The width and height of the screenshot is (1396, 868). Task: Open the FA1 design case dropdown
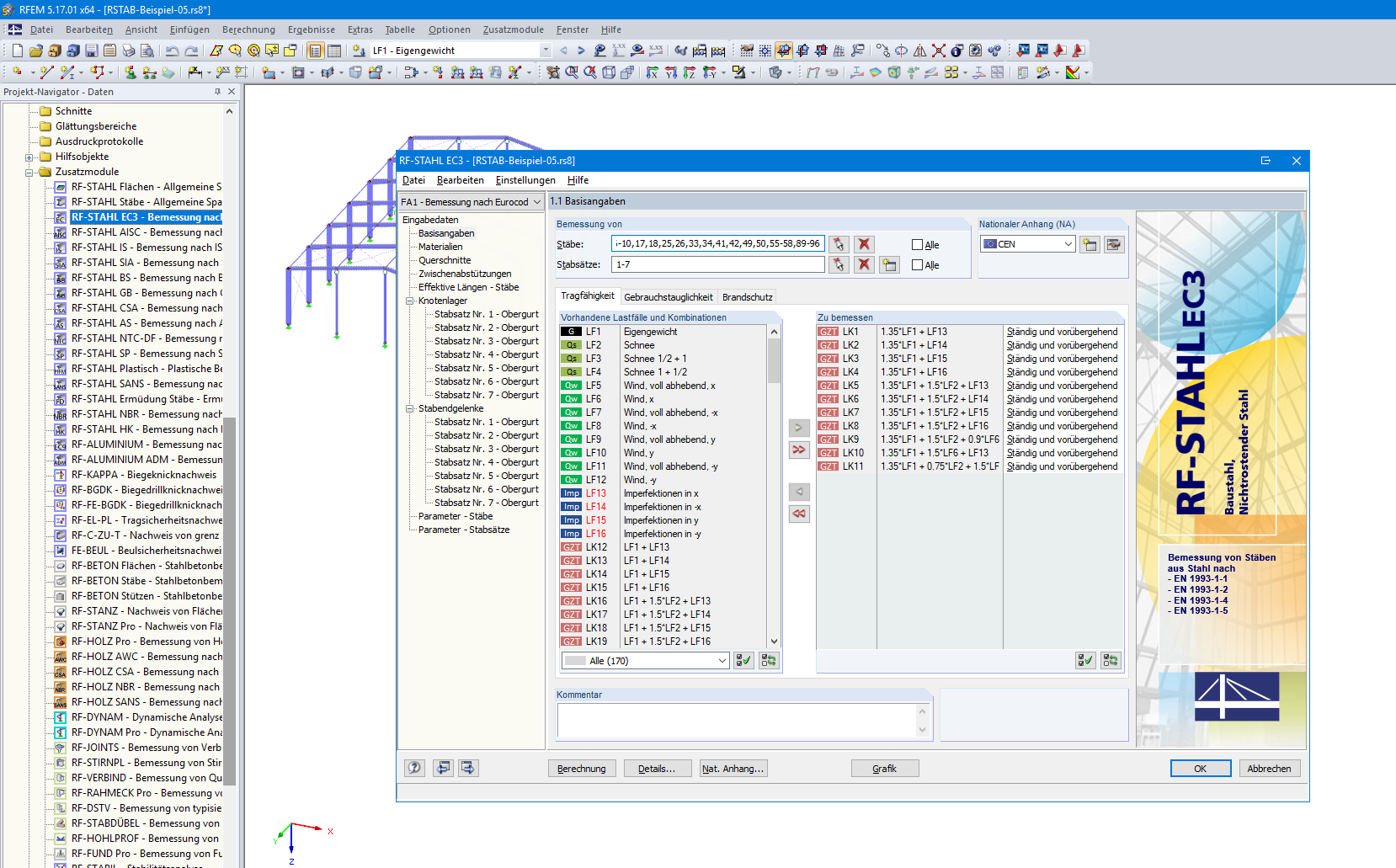(x=472, y=202)
